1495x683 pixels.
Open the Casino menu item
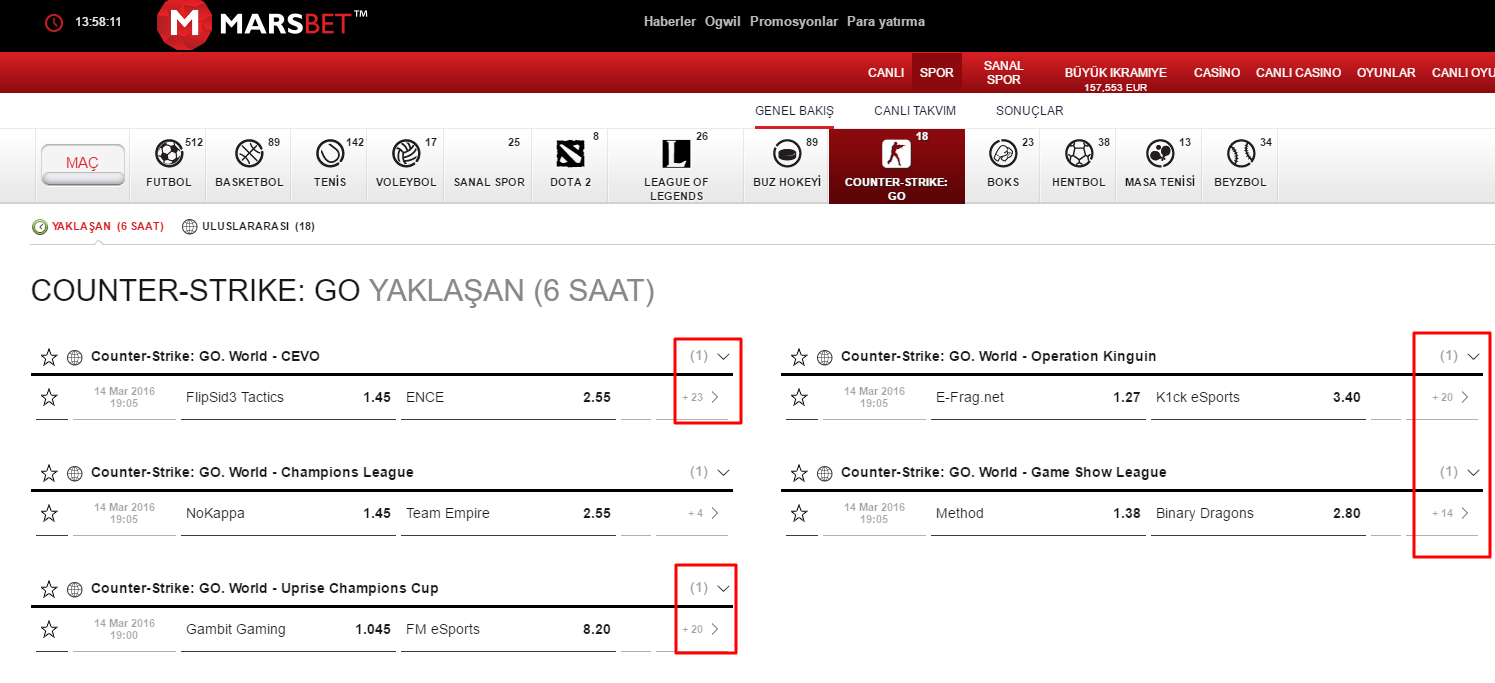(1217, 73)
